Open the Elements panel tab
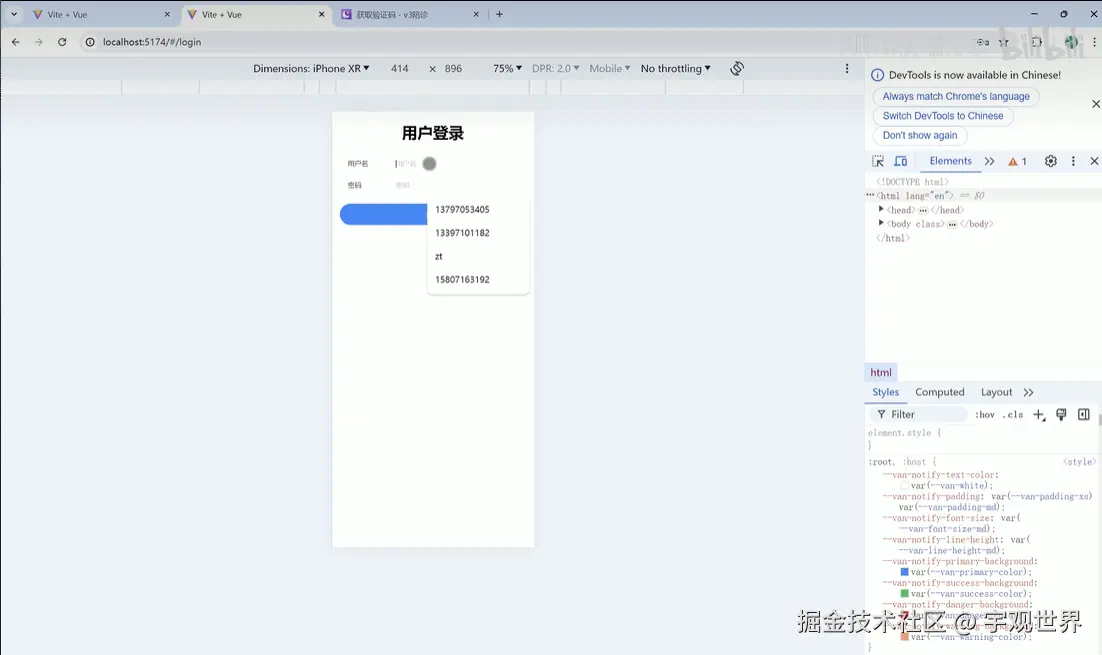The height and width of the screenshot is (655, 1102). click(x=950, y=161)
